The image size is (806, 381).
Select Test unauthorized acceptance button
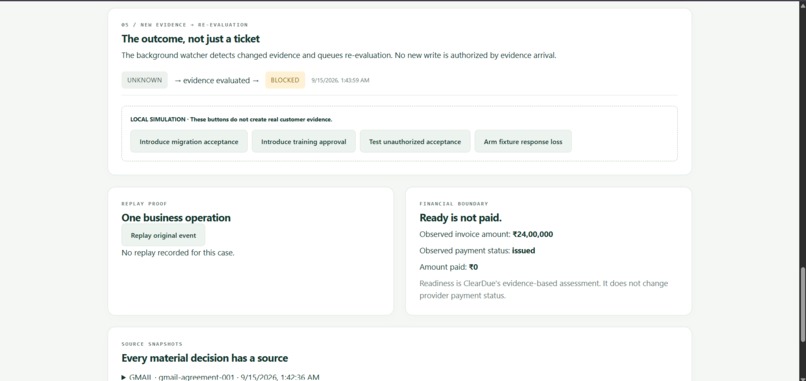(415, 141)
